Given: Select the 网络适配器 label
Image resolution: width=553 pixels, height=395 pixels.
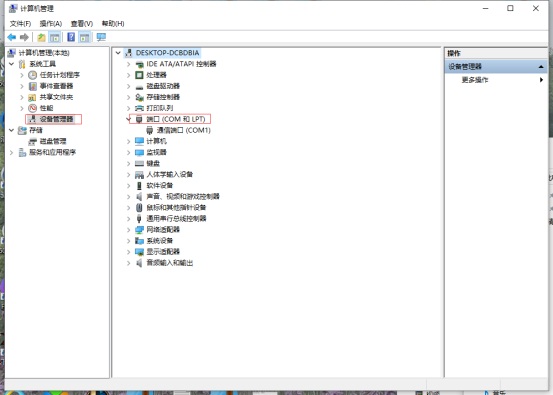Looking at the screenshot, I should 163,230.
